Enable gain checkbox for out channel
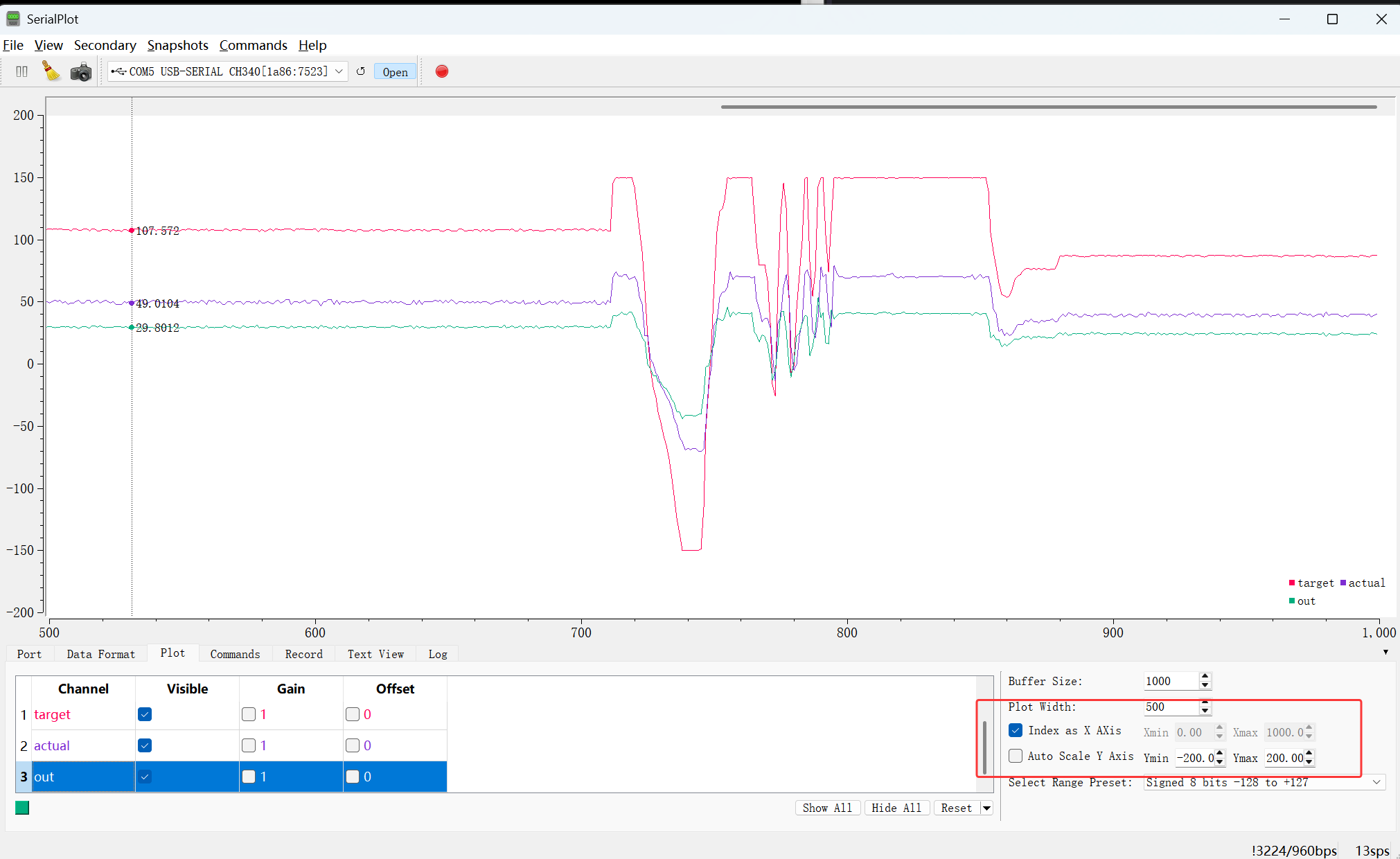 tap(249, 777)
